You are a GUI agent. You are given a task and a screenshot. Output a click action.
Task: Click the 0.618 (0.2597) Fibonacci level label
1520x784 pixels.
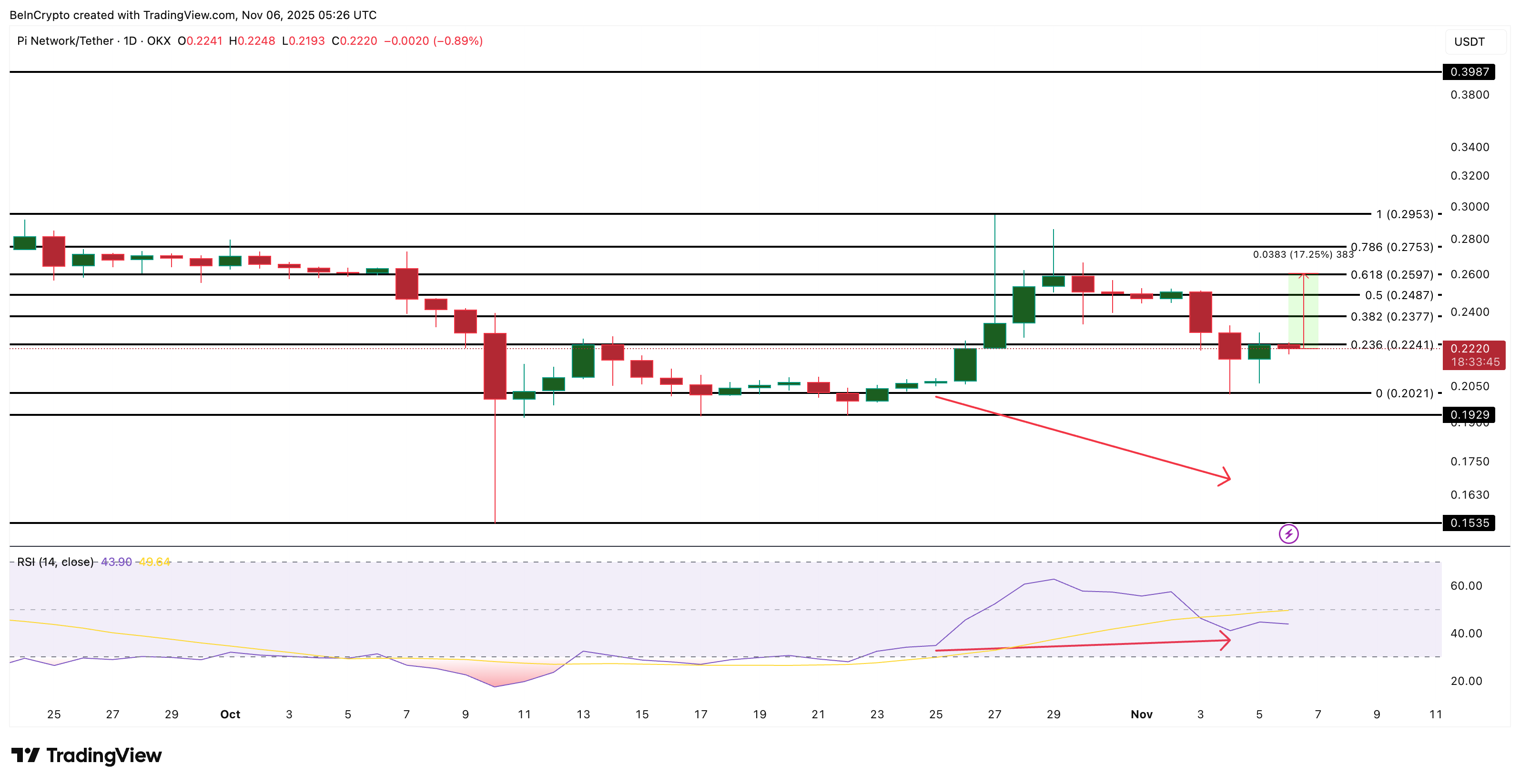1391,275
